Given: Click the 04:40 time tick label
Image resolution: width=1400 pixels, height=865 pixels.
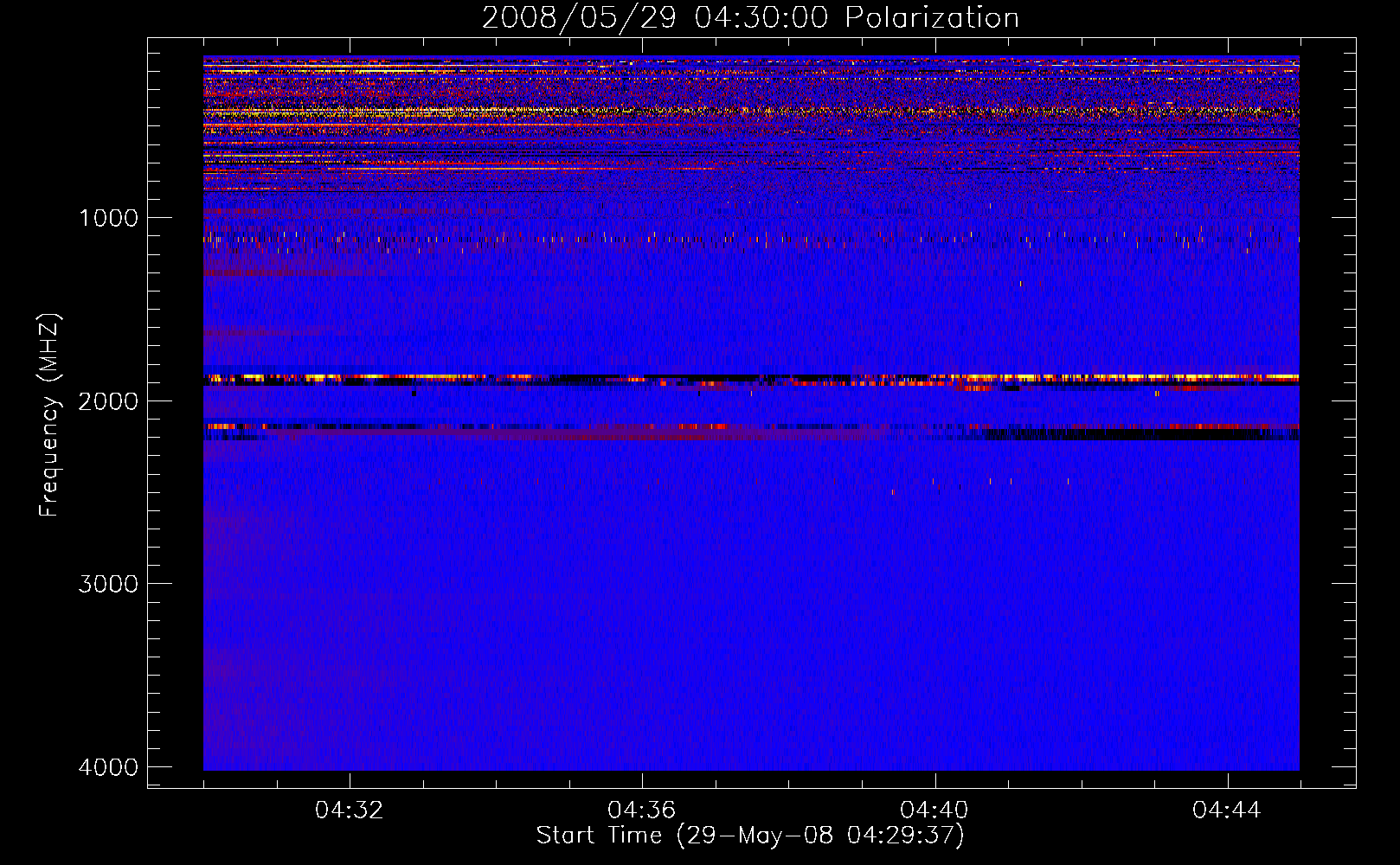Looking at the screenshot, I should [x=934, y=811].
